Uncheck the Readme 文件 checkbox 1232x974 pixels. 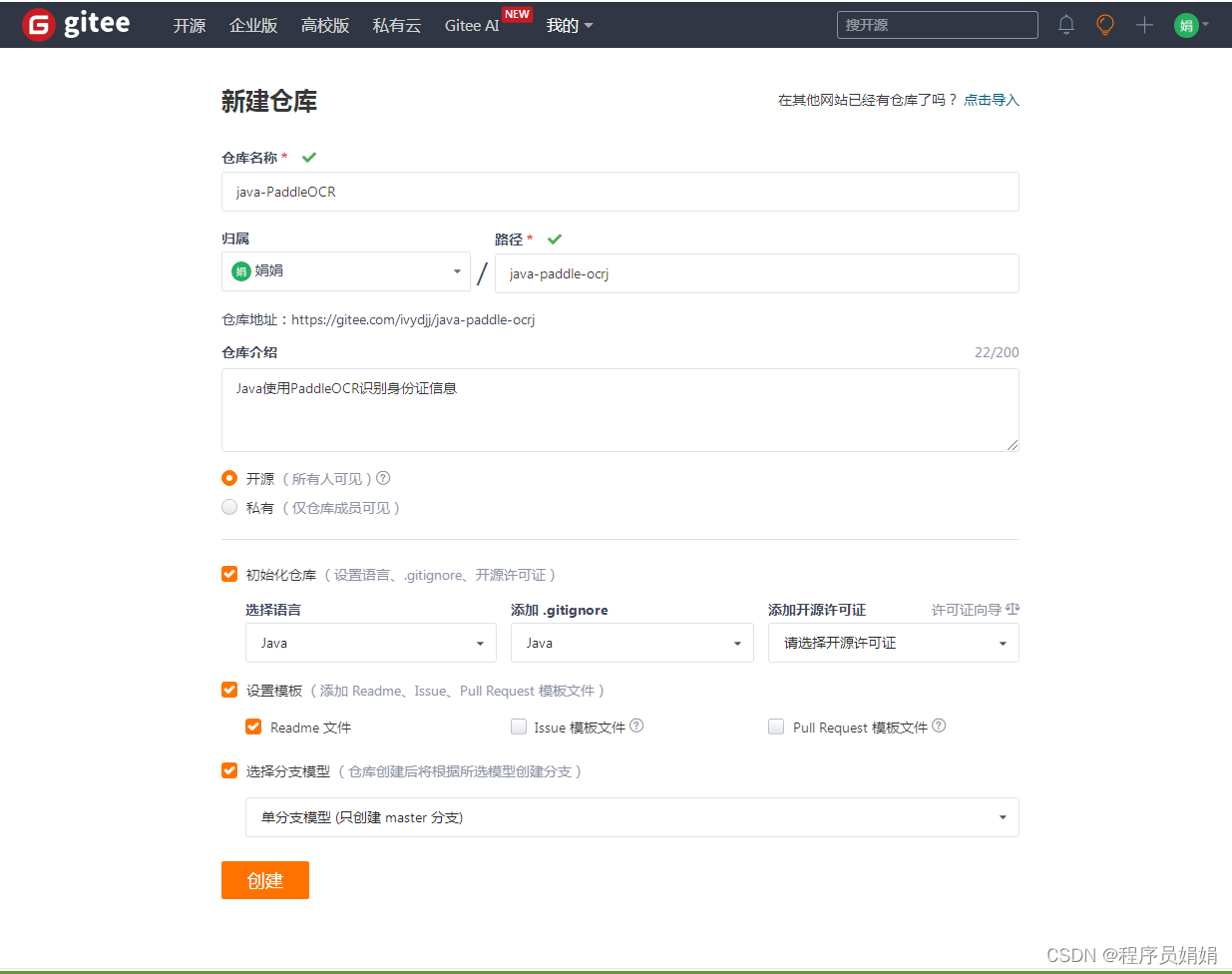coord(253,727)
